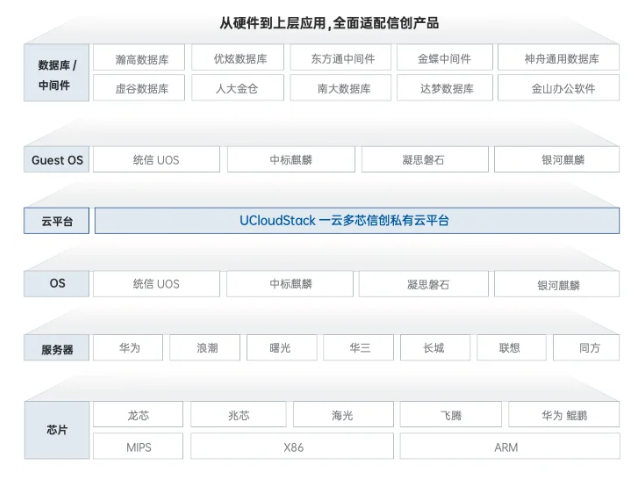
Task: Select 金山办公软件 cell
Action: pyautogui.click(x=559, y=87)
